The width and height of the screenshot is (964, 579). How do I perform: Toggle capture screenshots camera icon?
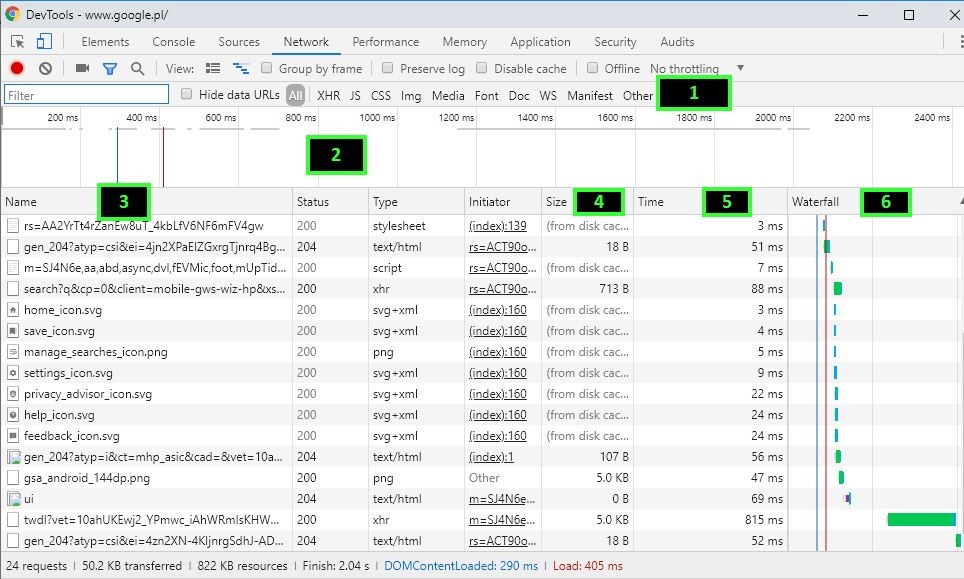click(82, 69)
